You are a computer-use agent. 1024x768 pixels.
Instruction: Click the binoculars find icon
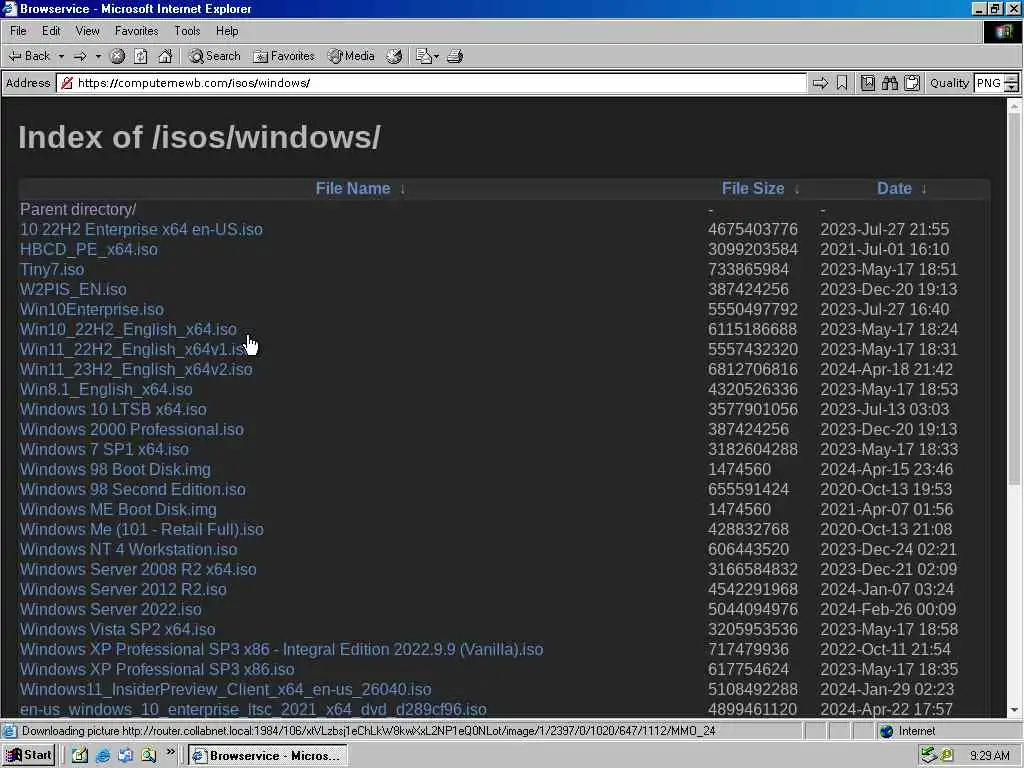[889, 83]
